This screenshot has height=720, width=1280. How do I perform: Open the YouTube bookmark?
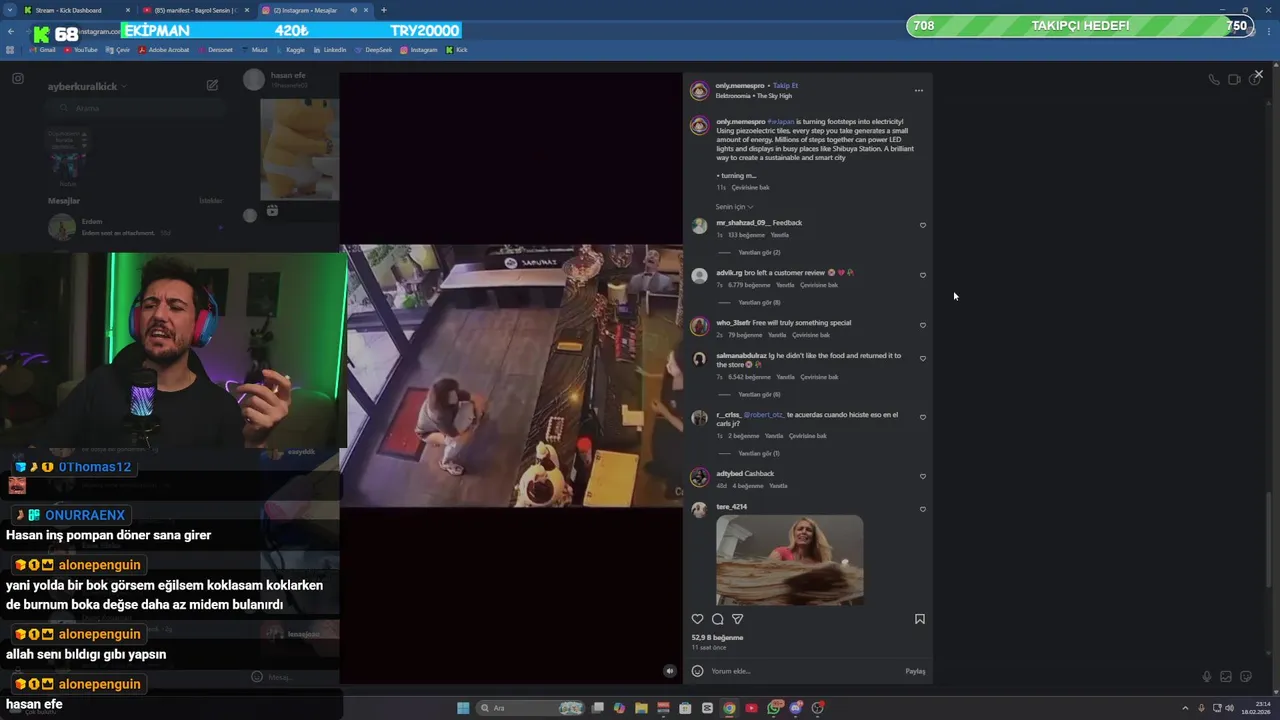[x=81, y=50]
